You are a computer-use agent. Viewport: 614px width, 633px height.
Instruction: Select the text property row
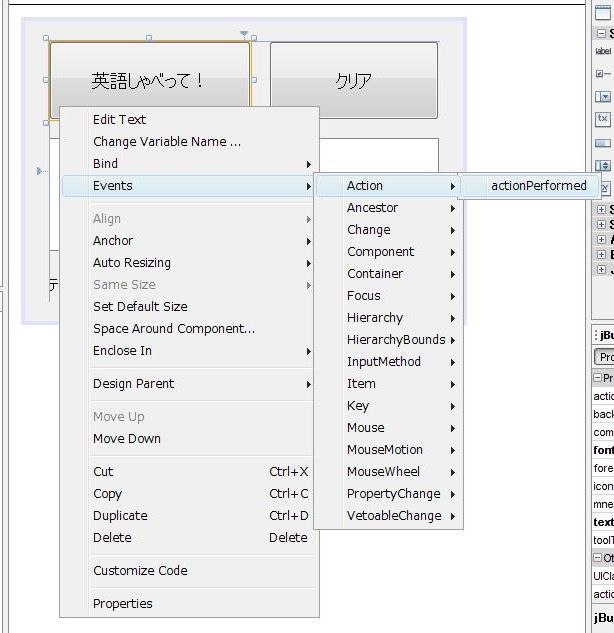[x=603, y=522]
